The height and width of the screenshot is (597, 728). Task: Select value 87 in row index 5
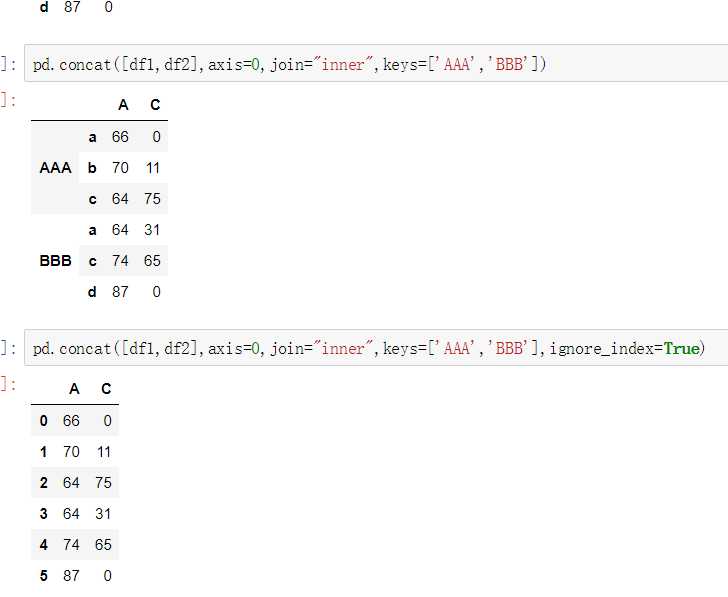(71, 576)
